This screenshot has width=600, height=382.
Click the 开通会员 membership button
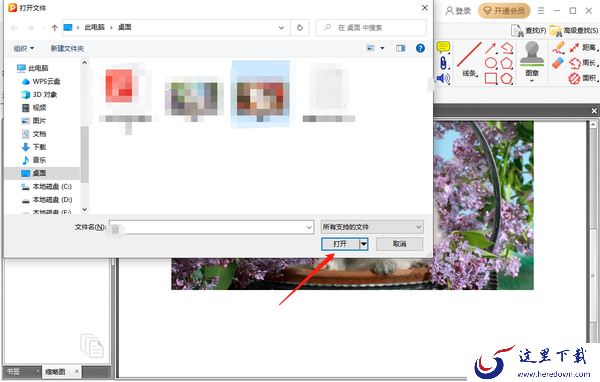tap(504, 11)
